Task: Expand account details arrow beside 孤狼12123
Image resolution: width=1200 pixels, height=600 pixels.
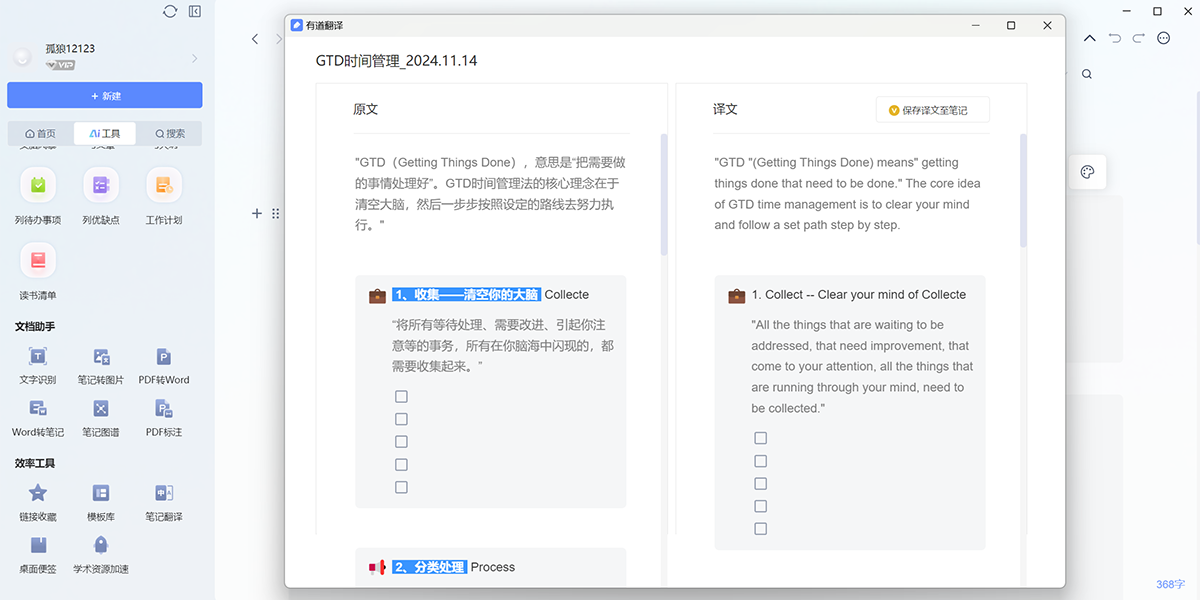Action: tap(194, 58)
